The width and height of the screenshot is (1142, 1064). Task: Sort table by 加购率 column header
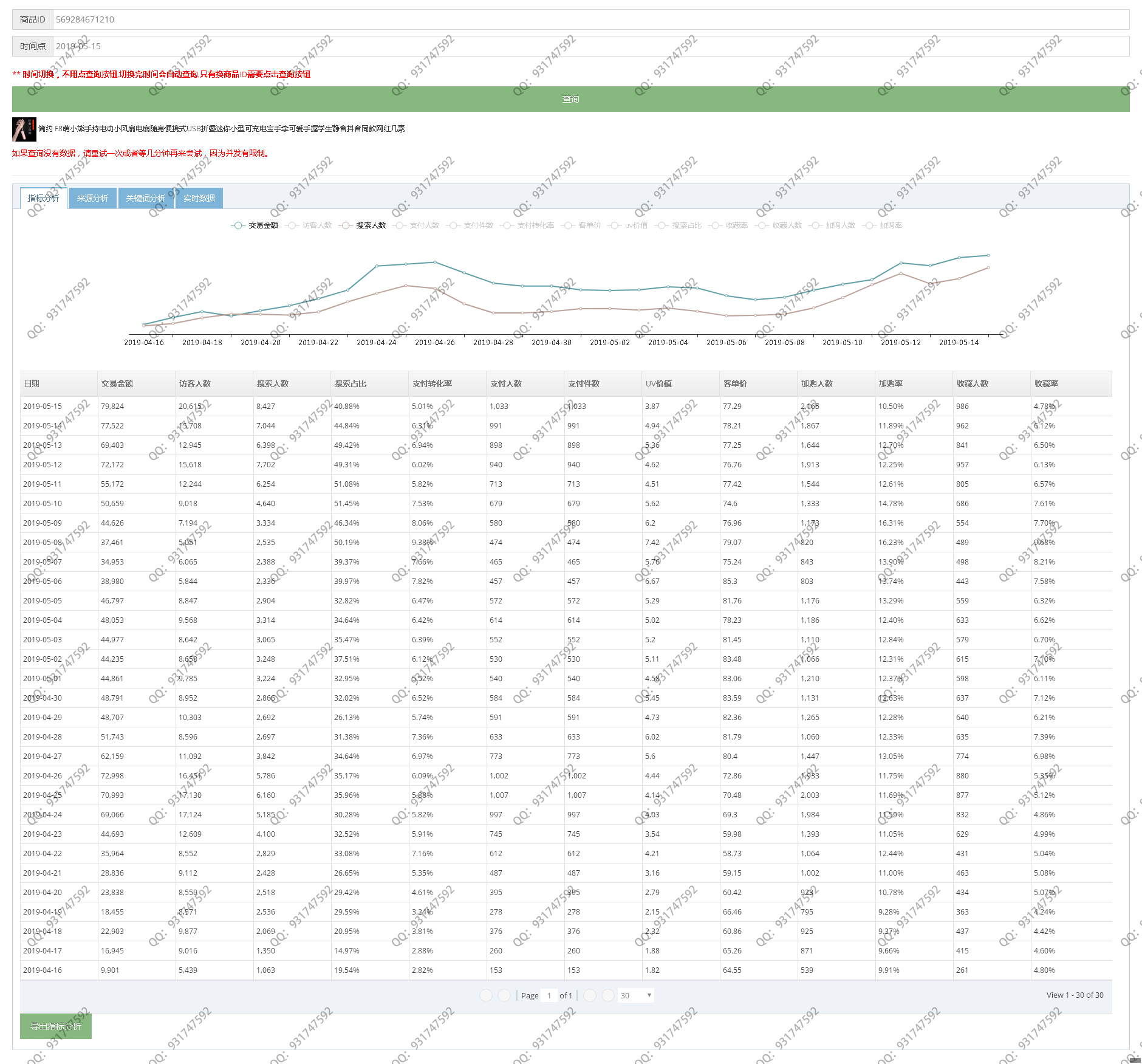click(914, 383)
